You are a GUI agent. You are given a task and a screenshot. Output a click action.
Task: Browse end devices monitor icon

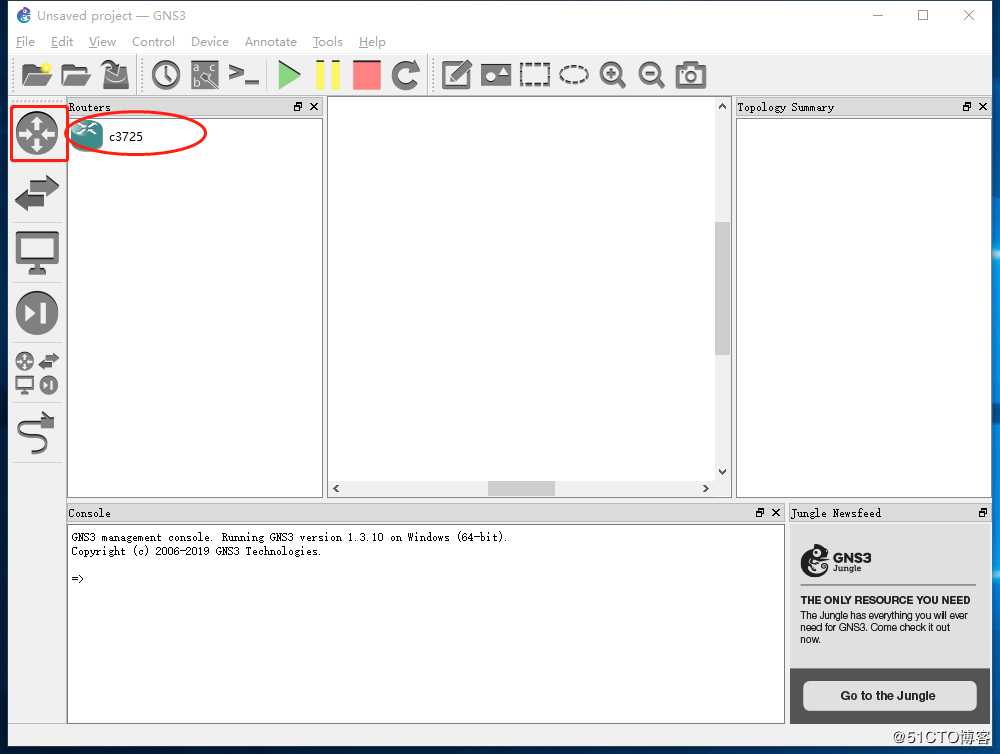pyautogui.click(x=37, y=253)
